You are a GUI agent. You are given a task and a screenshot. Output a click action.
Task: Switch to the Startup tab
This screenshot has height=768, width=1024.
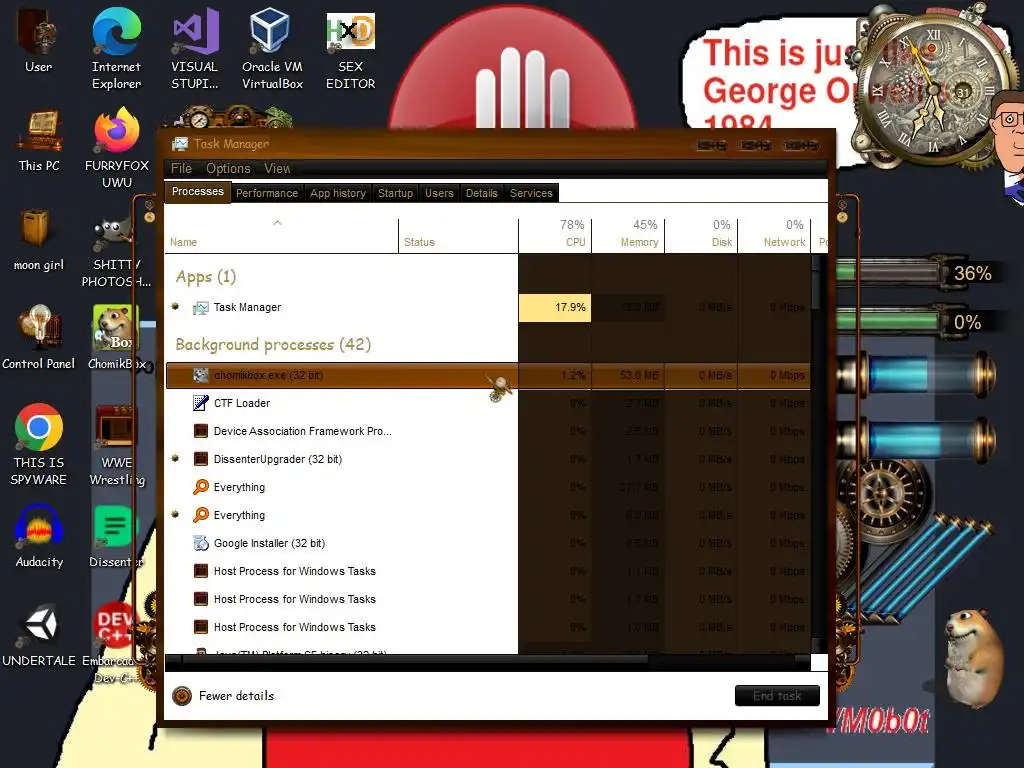coord(395,193)
